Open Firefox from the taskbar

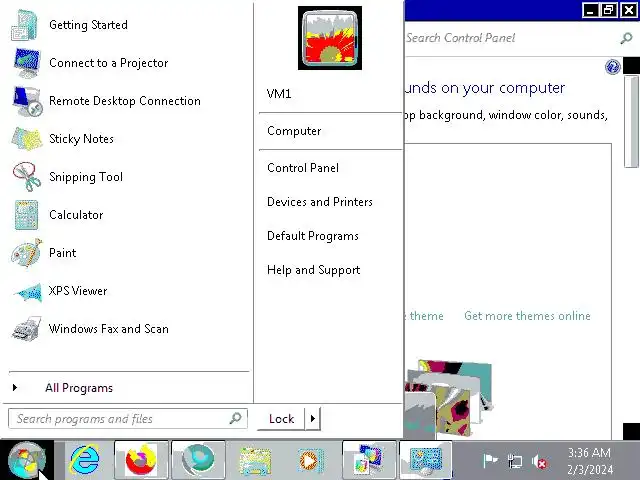click(x=141, y=460)
